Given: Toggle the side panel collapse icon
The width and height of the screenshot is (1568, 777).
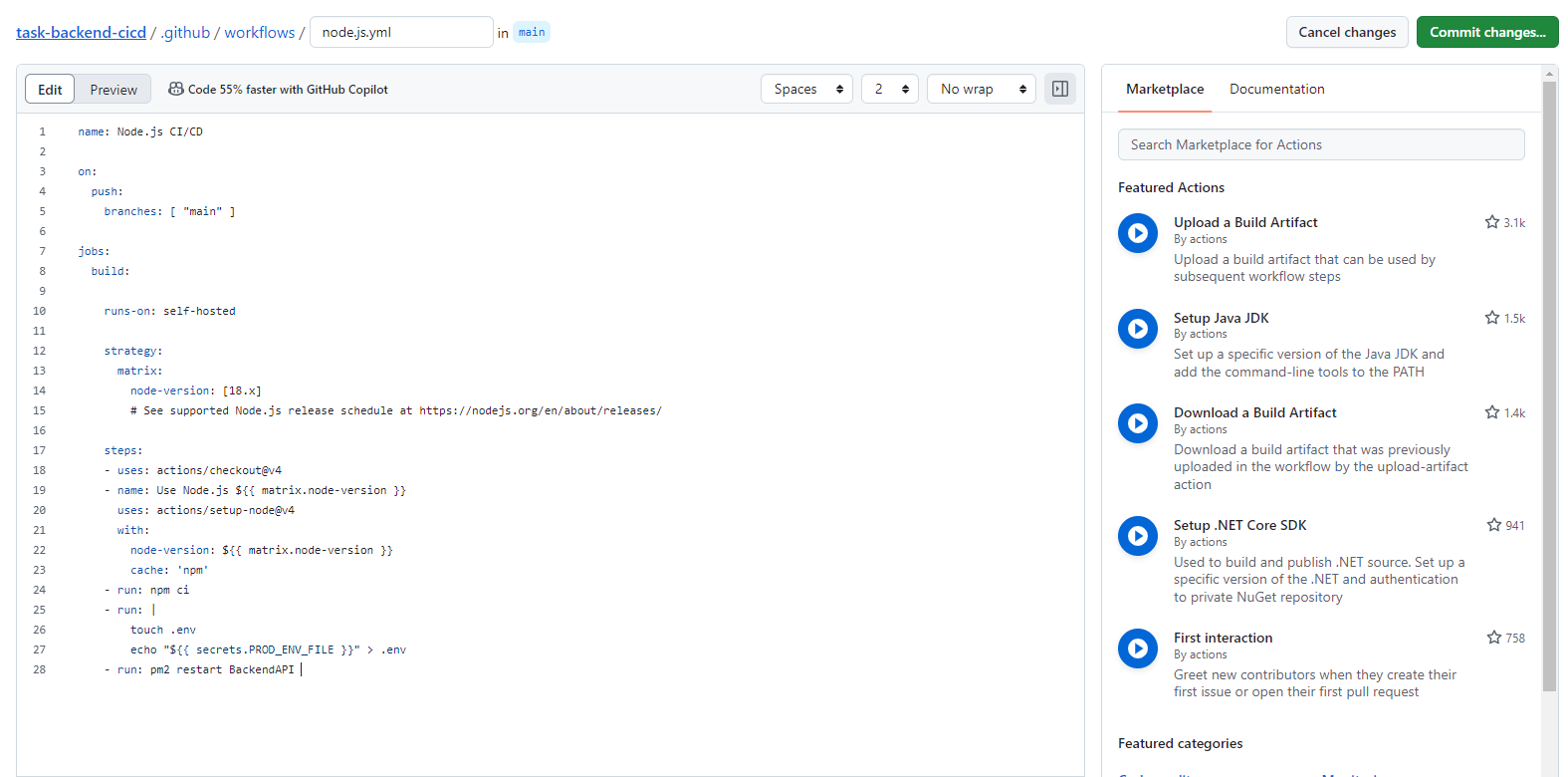Looking at the screenshot, I should click(1060, 89).
